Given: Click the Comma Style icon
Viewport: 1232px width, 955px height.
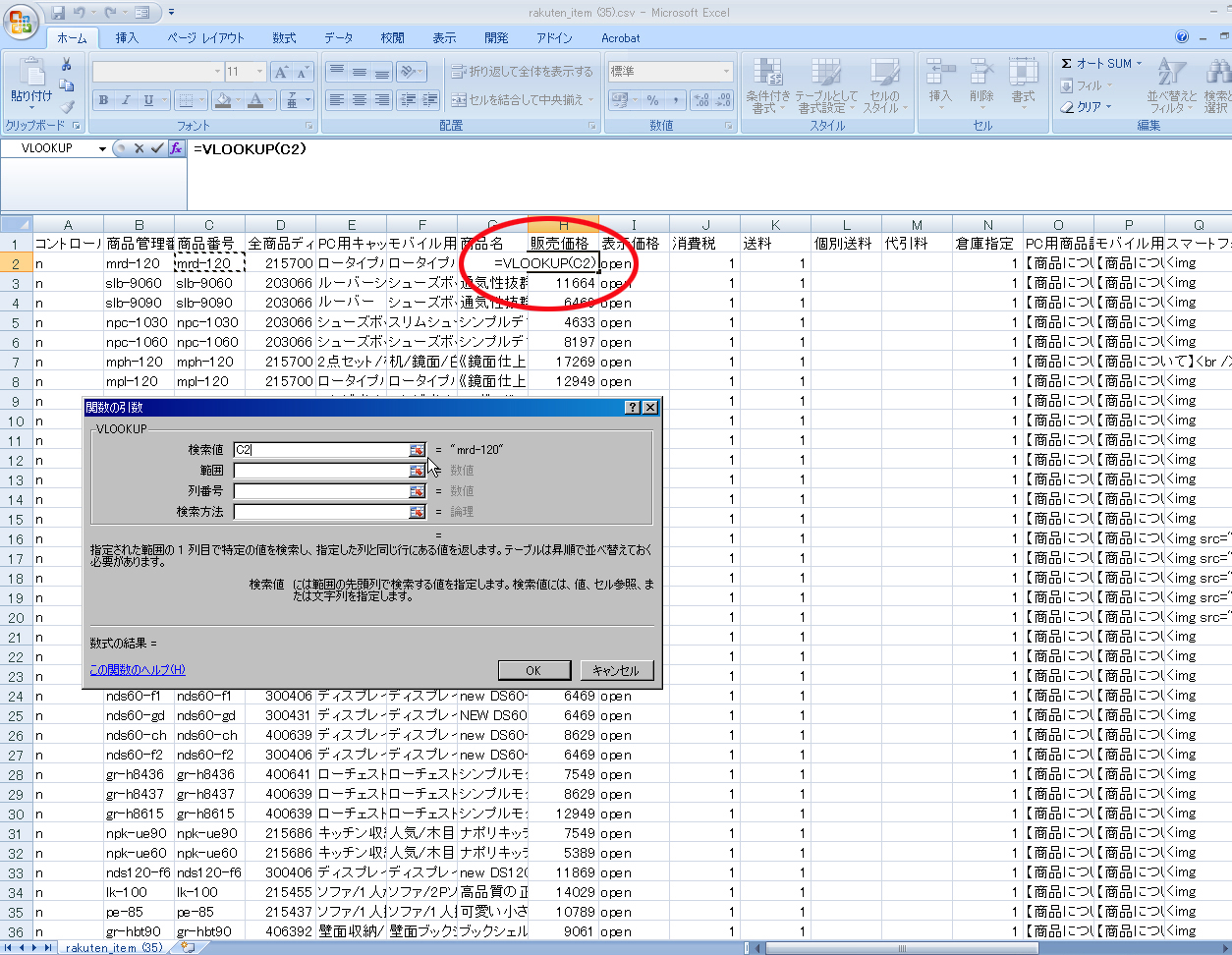Looking at the screenshot, I should tap(675, 100).
